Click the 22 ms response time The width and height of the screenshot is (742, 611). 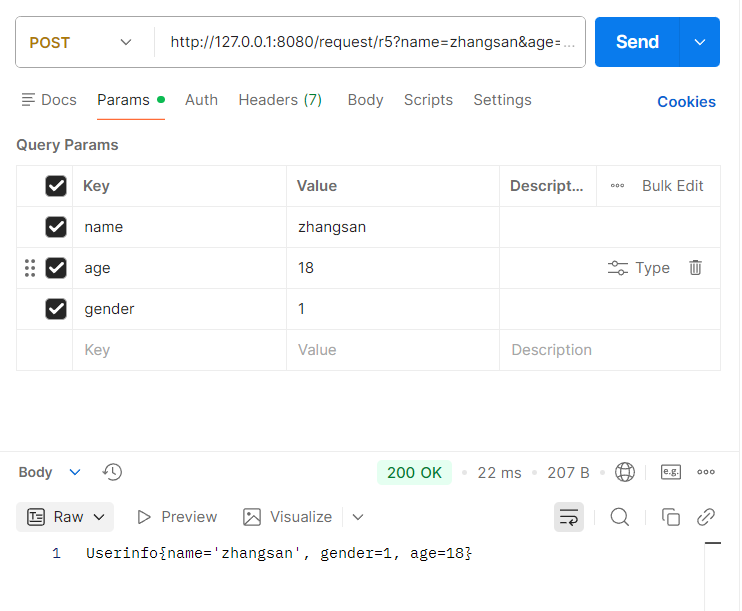pos(499,472)
